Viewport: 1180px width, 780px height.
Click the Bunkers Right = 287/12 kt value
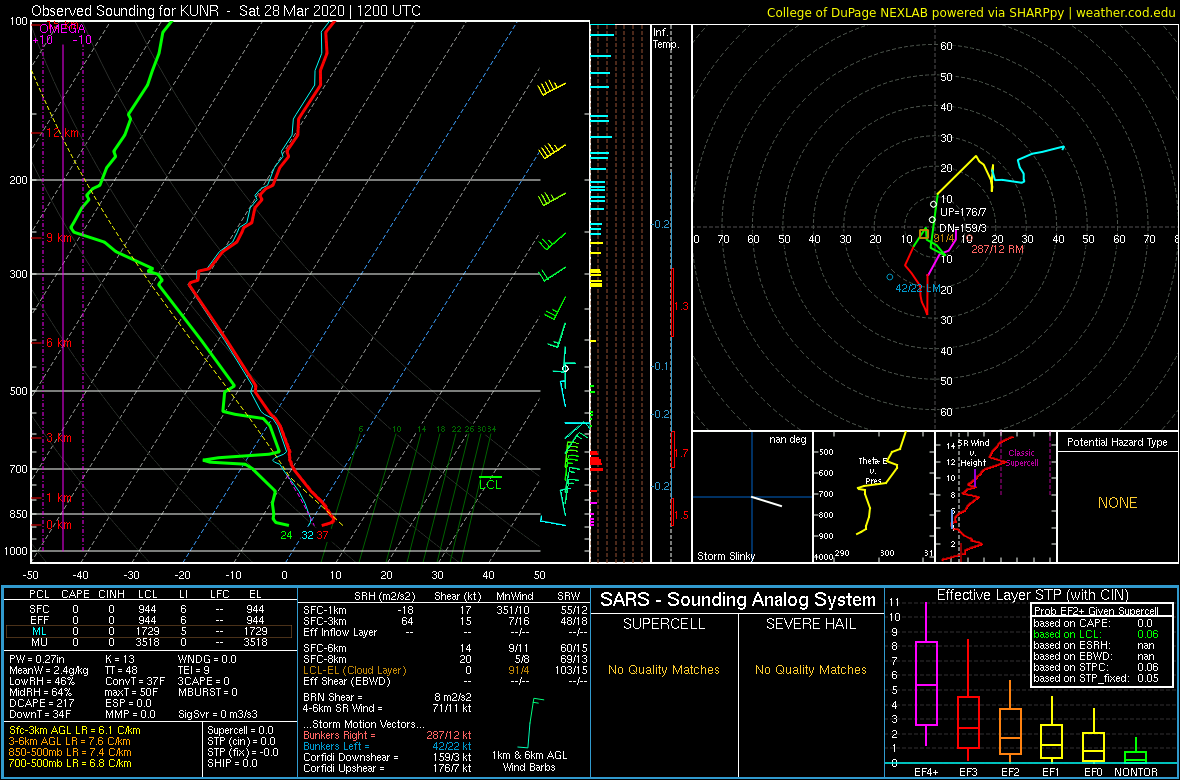[388, 735]
